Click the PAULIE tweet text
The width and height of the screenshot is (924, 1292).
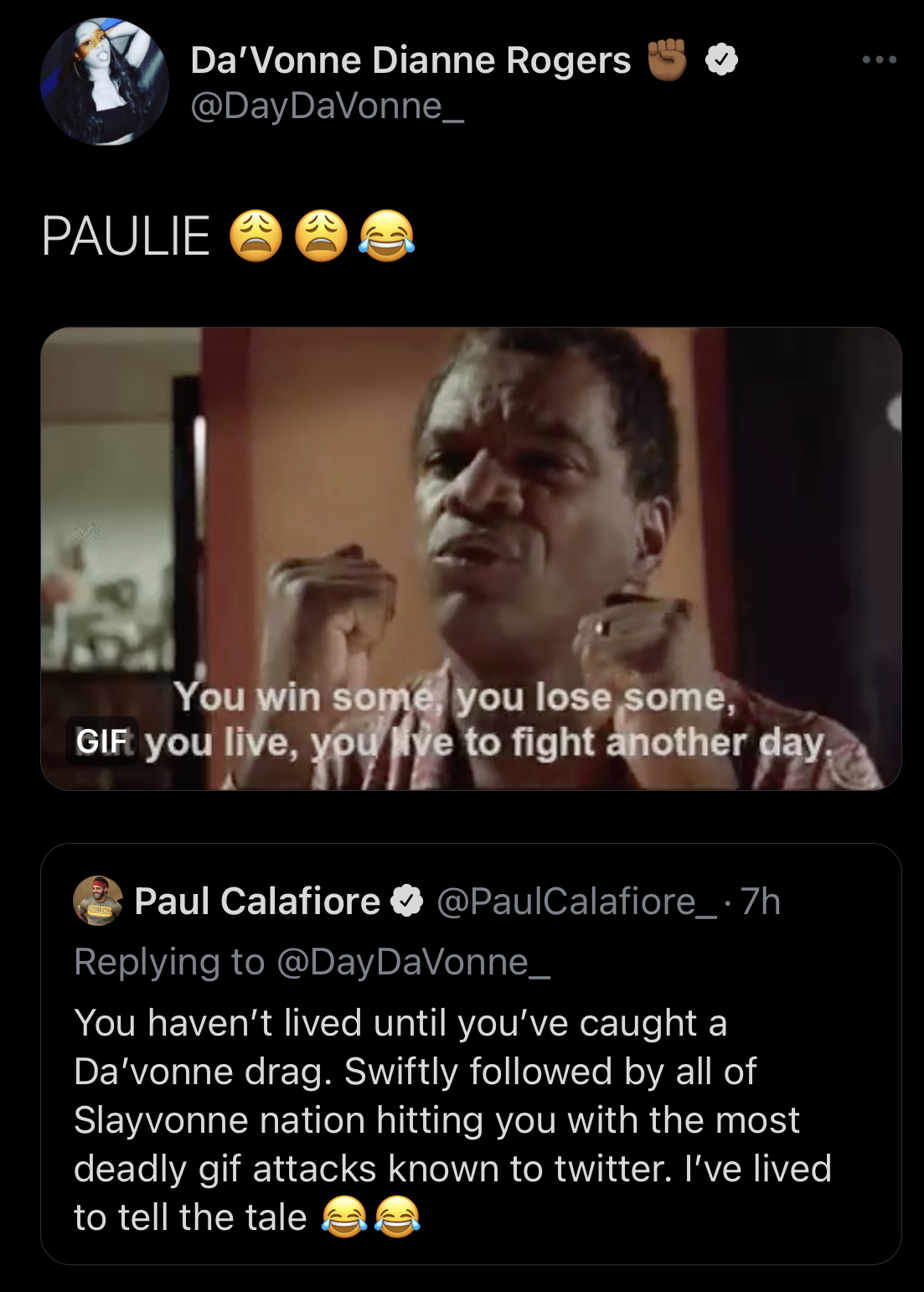pyautogui.click(x=126, y=236)
